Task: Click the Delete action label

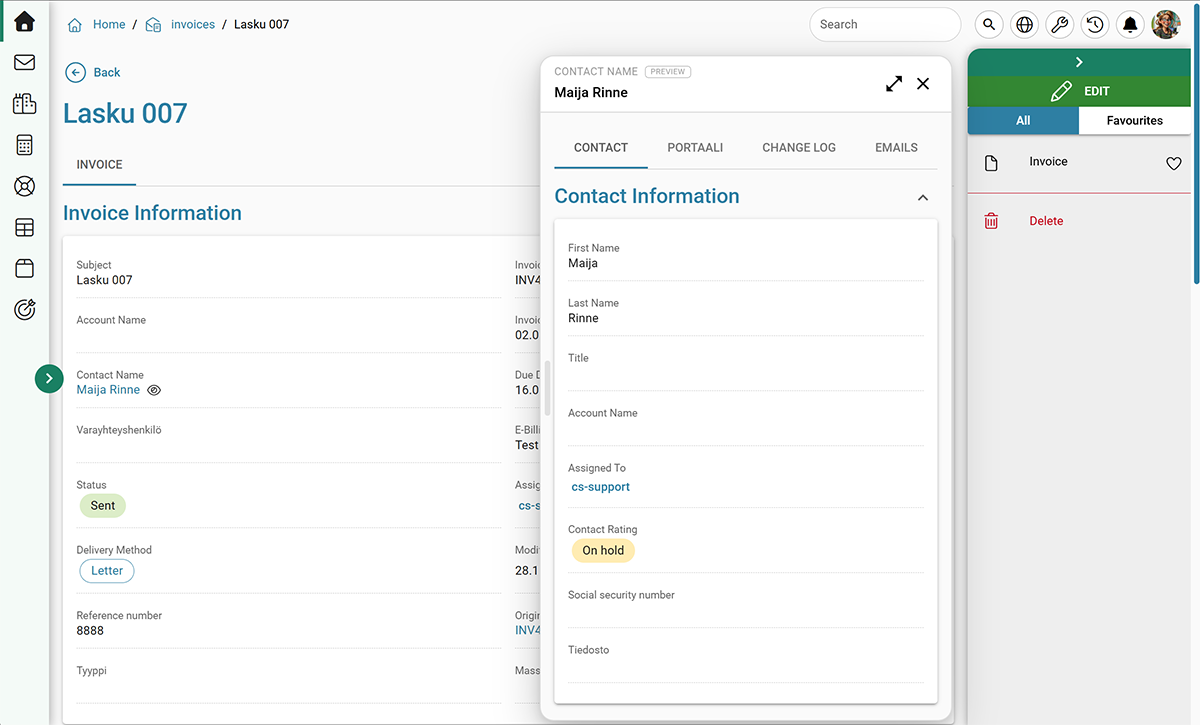Action: click(1046, 221)
